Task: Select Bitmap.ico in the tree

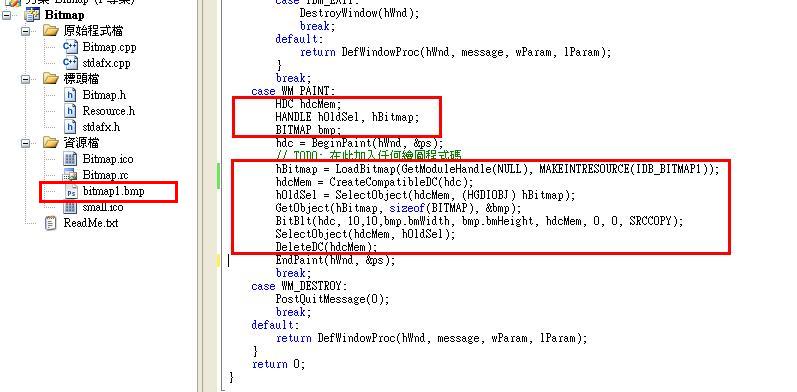Action: [x=108, y=159]
